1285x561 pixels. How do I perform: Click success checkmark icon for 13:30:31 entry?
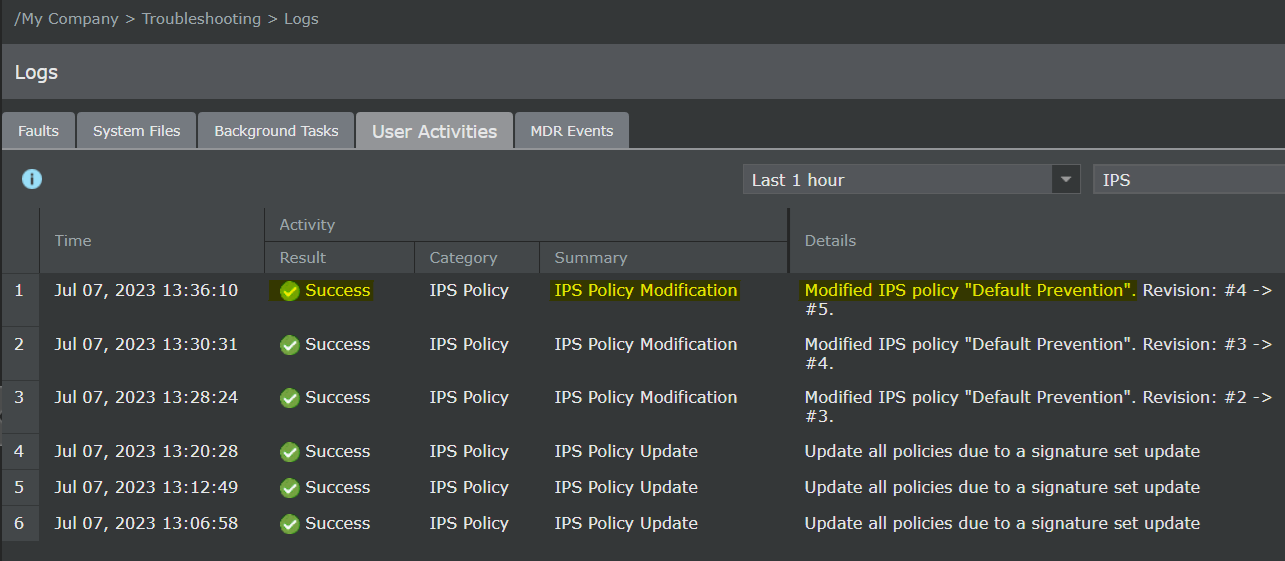(x=290, y=345)
